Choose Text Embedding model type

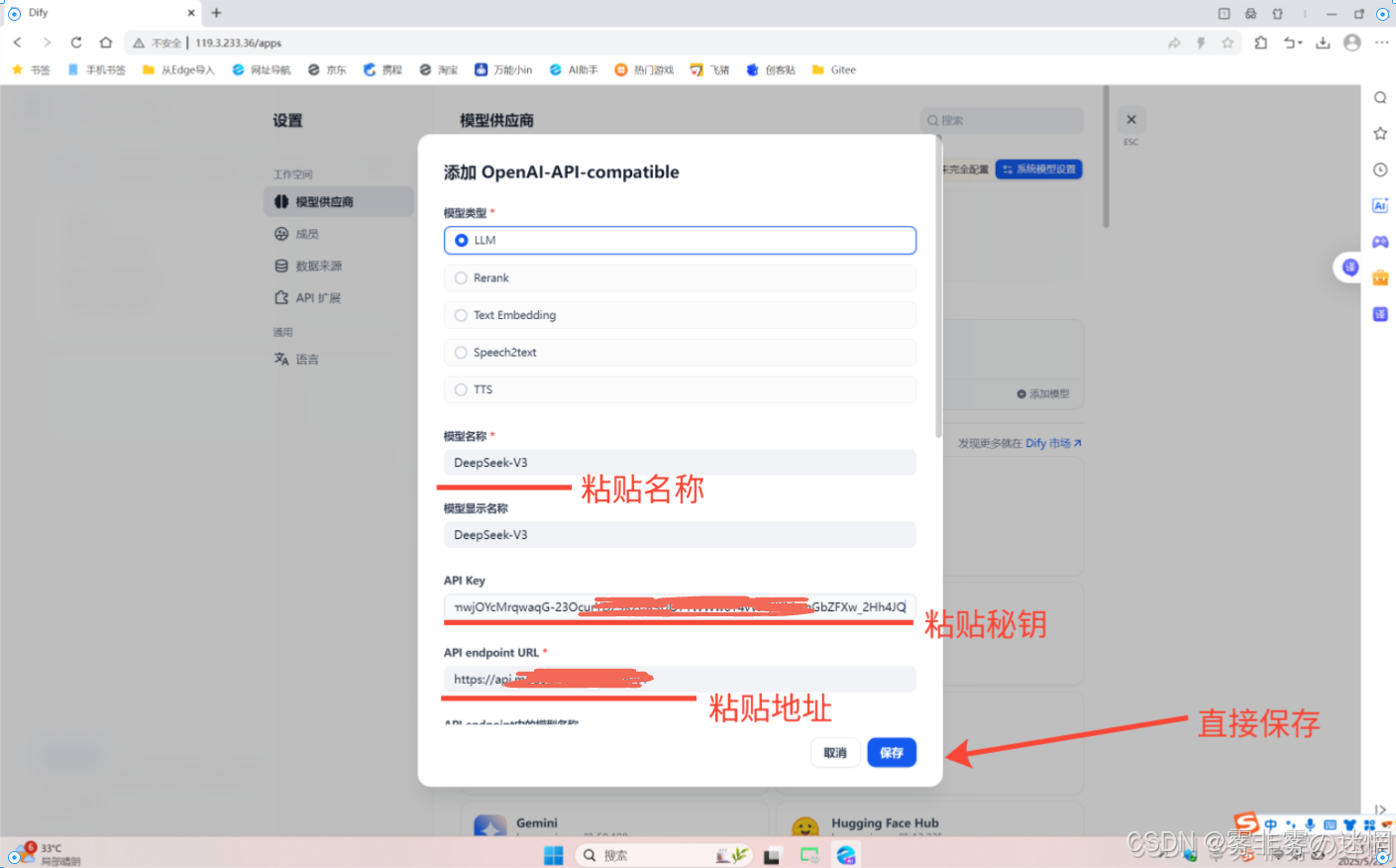[x=680, y=315]
